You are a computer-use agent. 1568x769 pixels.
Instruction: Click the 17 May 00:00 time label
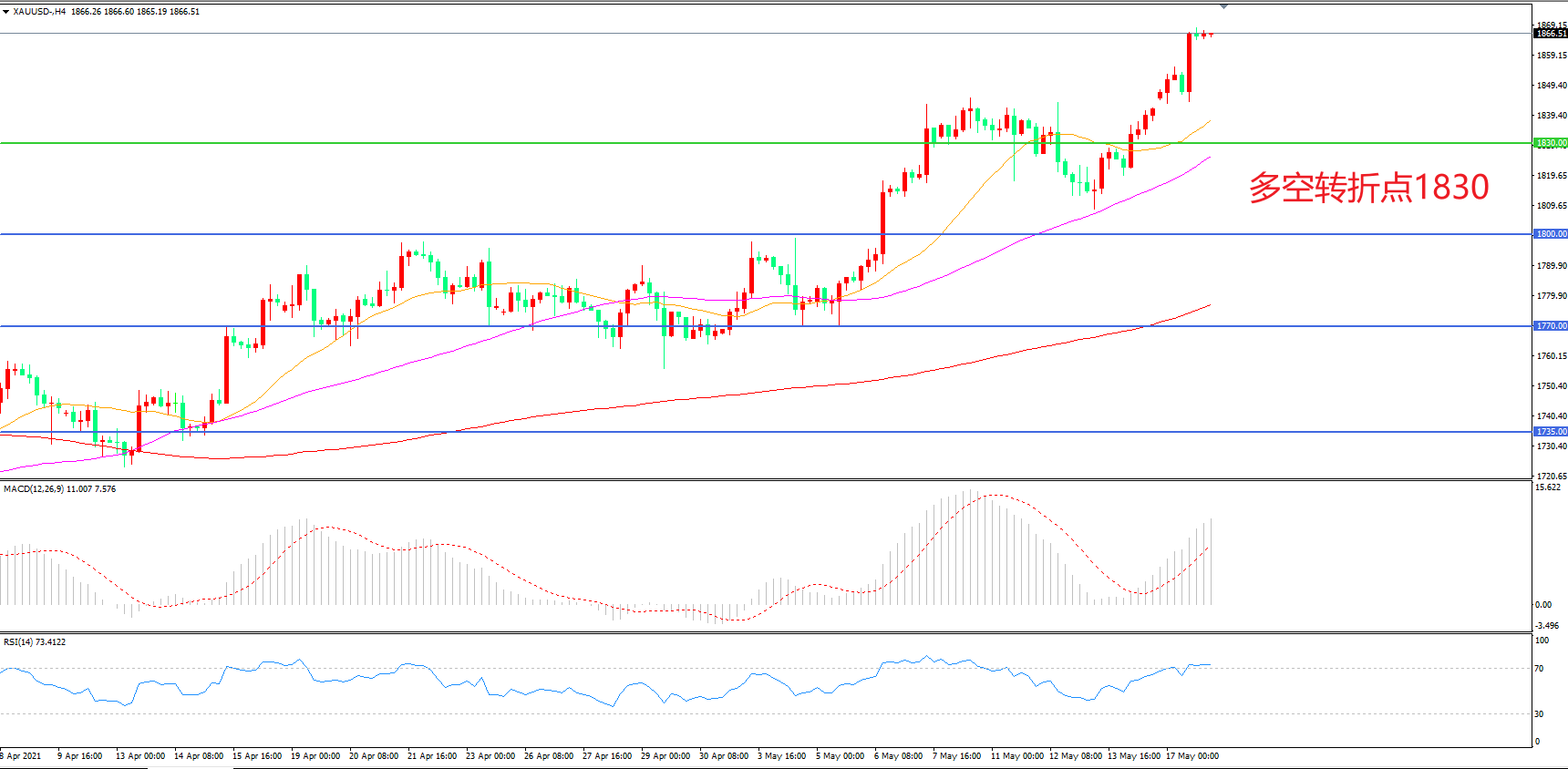[1191, 756]
